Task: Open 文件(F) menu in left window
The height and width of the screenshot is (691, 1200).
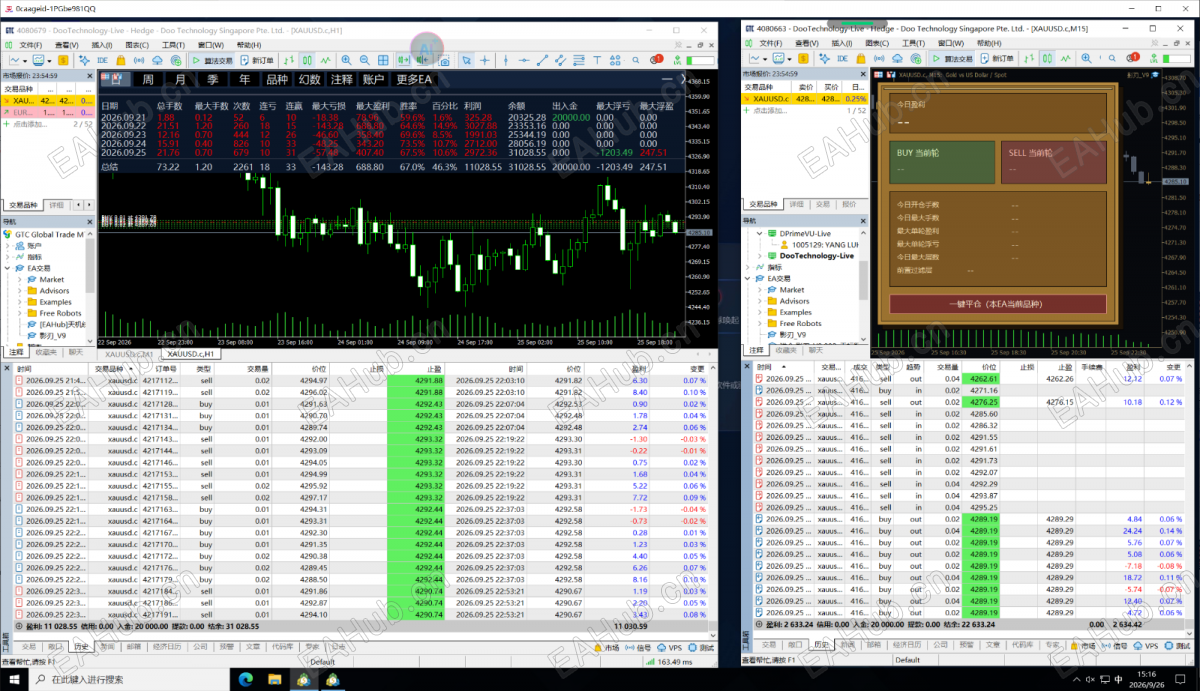Action: [31, 44]
